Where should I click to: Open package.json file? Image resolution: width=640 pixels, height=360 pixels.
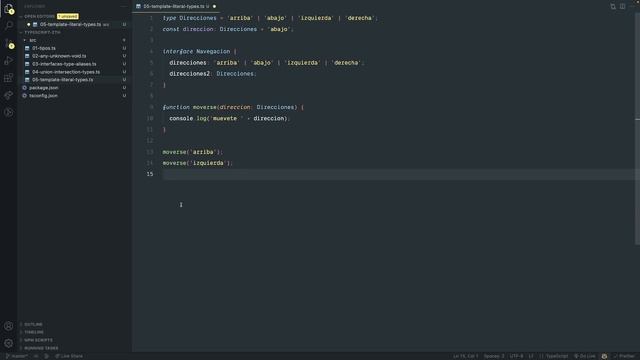(x=43, y=88)
